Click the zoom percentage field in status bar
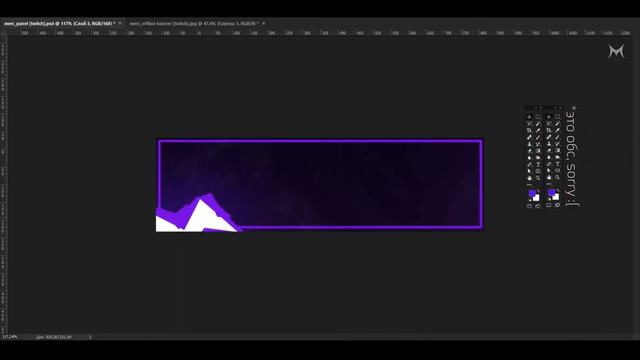The image size is (640, 360). pyautogui.click(x=10, y=337)
